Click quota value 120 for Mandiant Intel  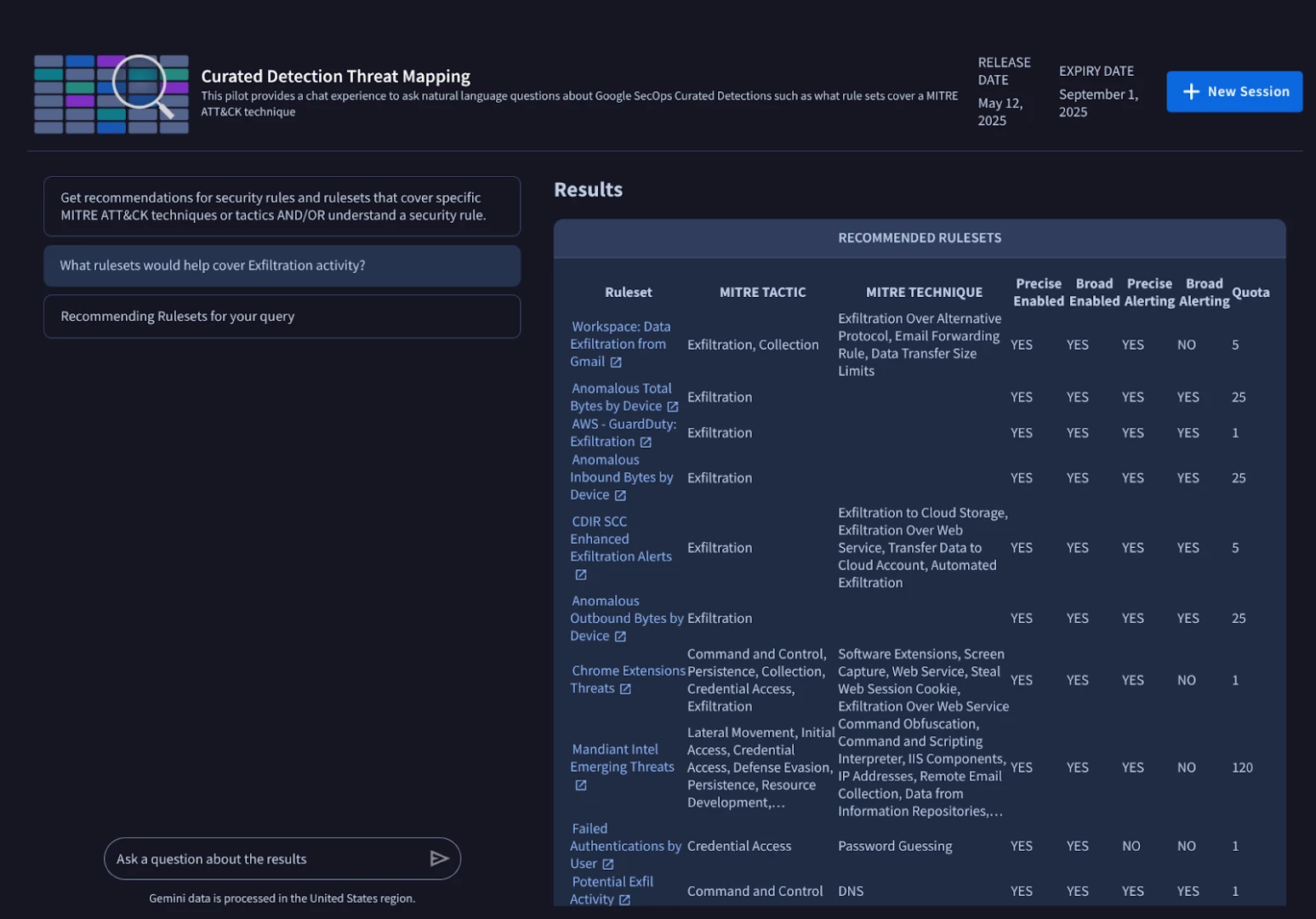pyautogui.click(x=1242, y=768)
